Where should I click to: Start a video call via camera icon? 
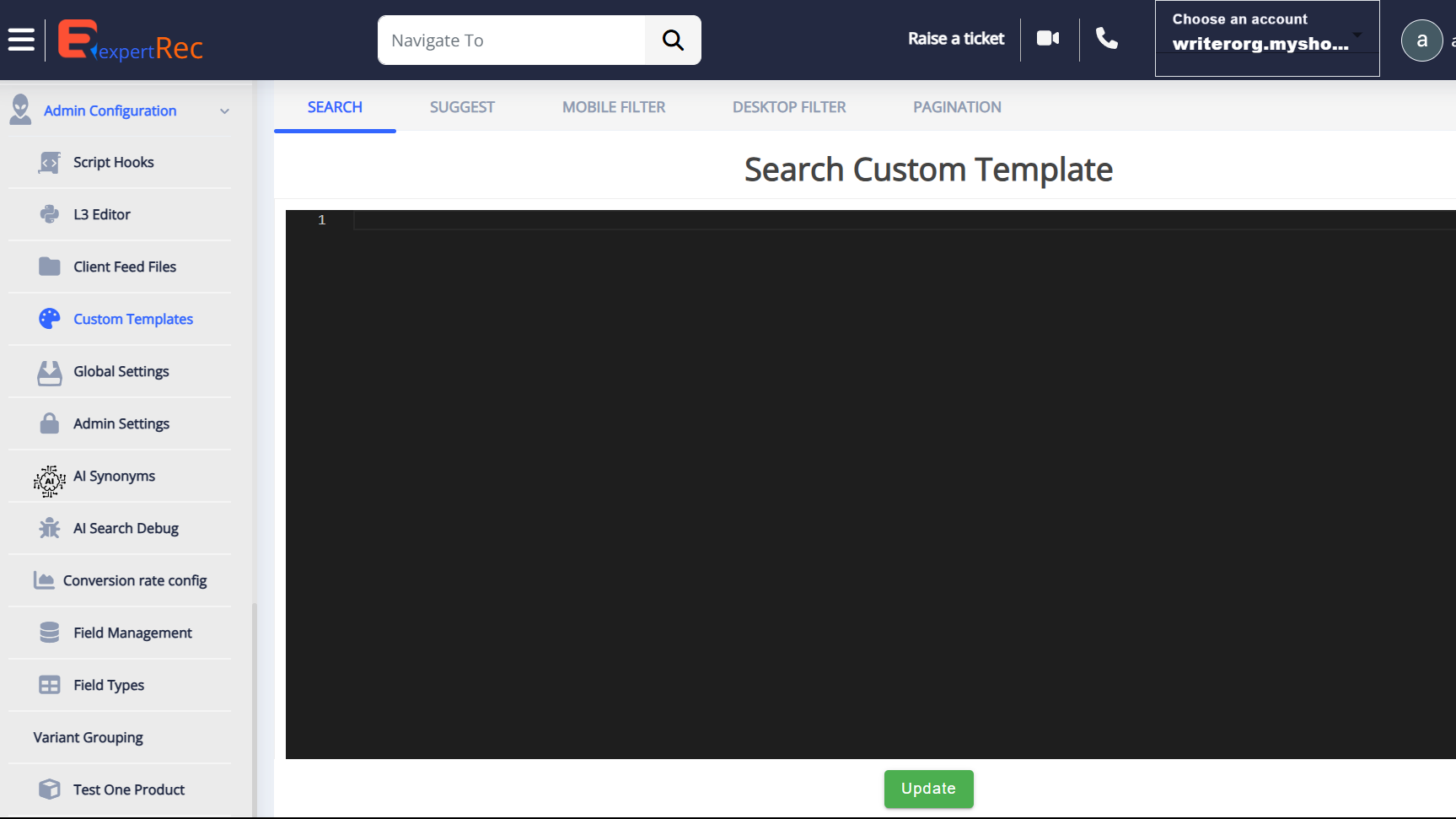1048,39
